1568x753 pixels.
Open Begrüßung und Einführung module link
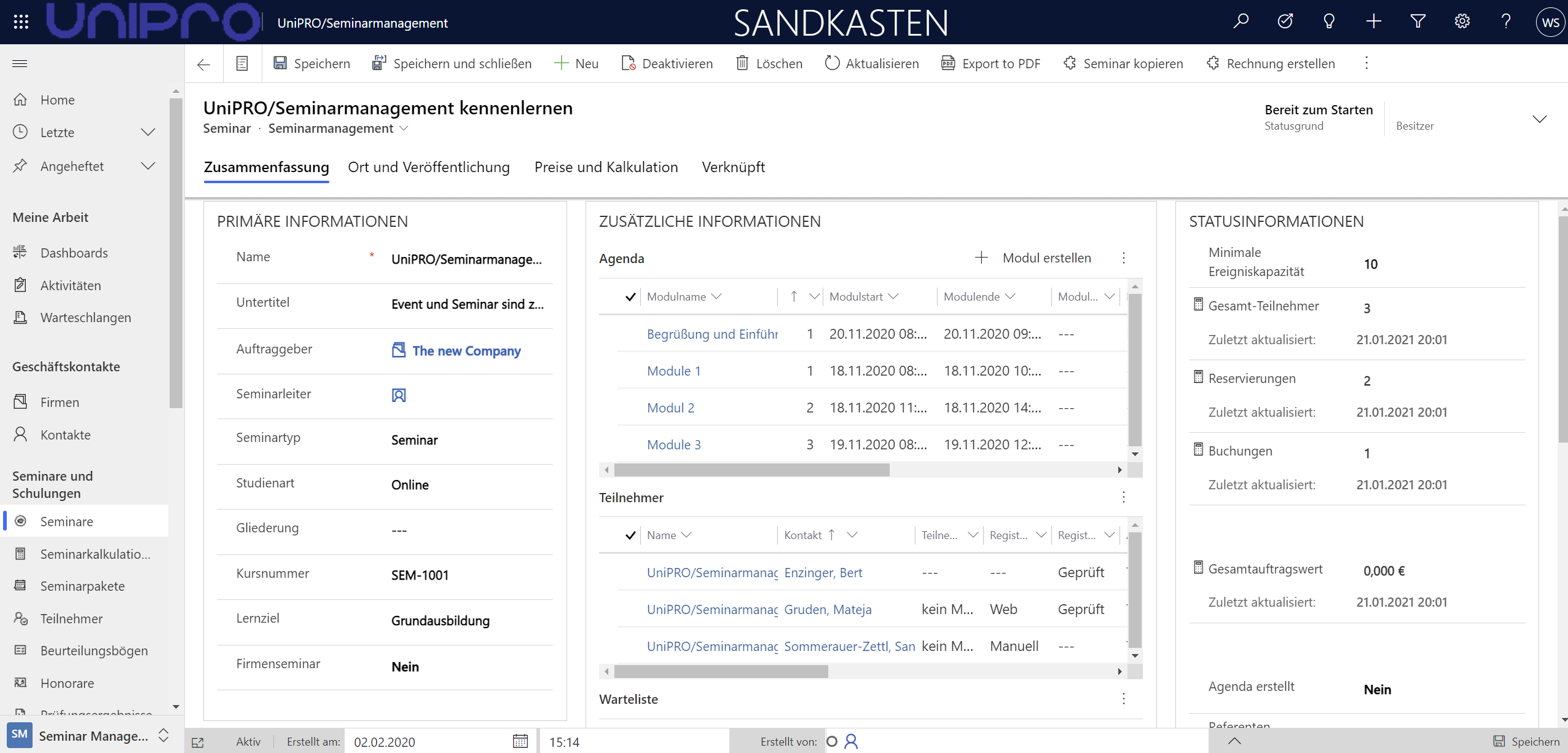point(712,334)
